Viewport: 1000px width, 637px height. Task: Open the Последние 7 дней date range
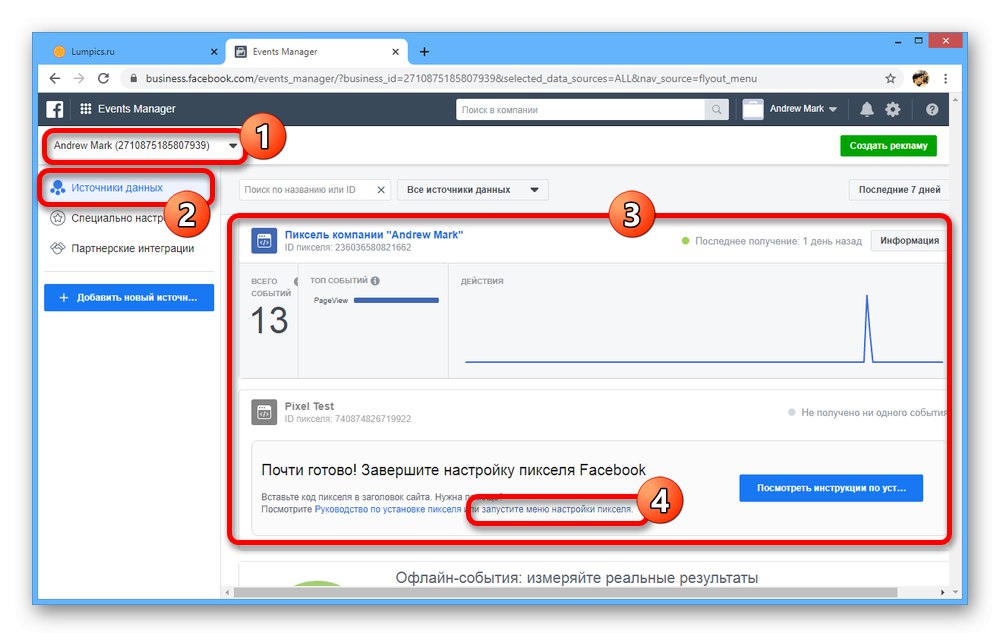point(899,190)
